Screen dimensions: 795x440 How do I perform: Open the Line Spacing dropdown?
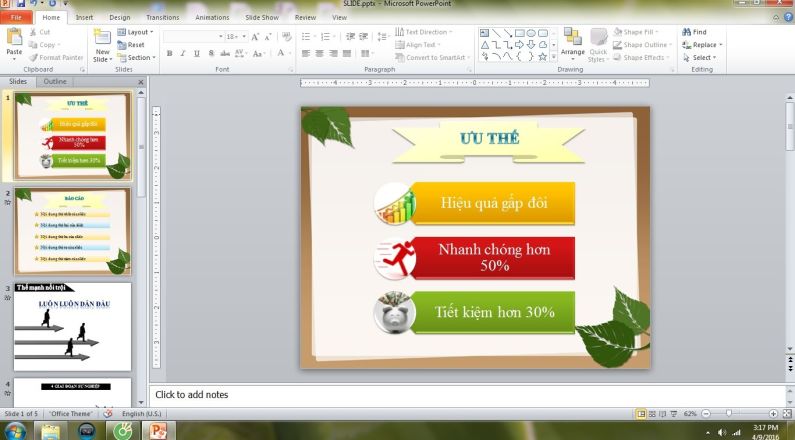[x=383, y=36]
